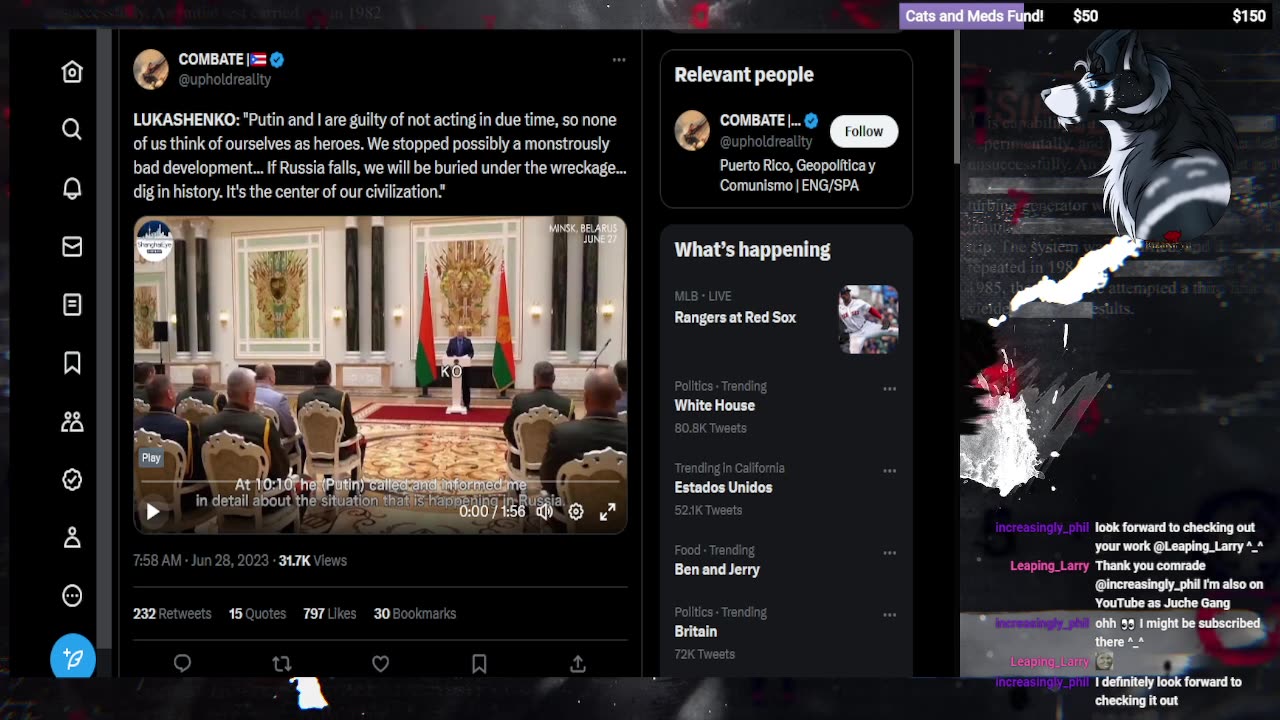Open Communities people icon
This screenshot has height=720, width=1280.
72,421
